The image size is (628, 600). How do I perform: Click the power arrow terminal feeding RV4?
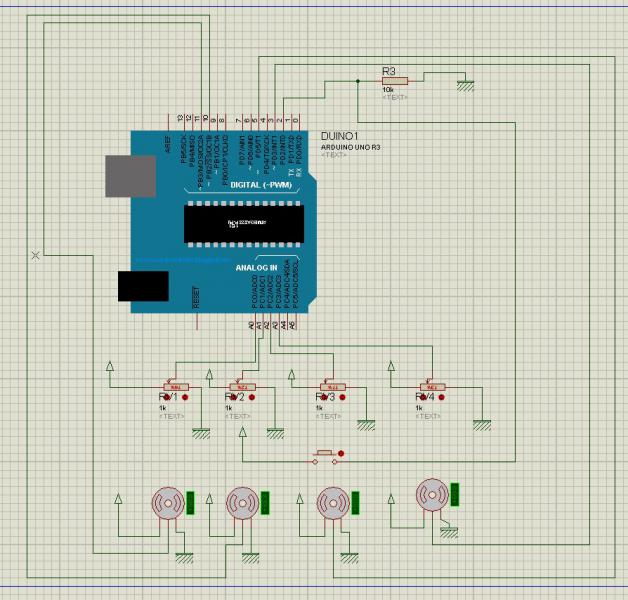click(391, 366)
